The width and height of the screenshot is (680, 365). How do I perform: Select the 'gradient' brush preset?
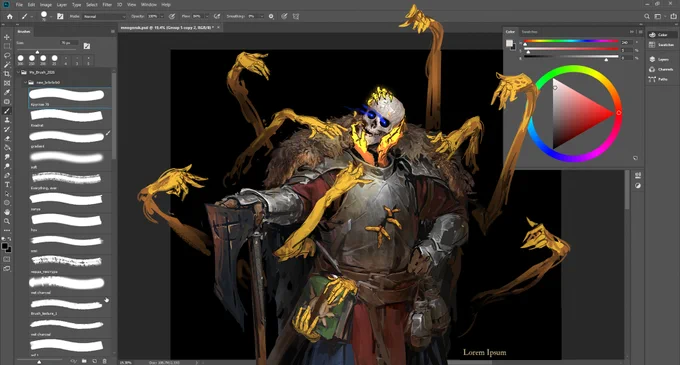tap(69, 139)
